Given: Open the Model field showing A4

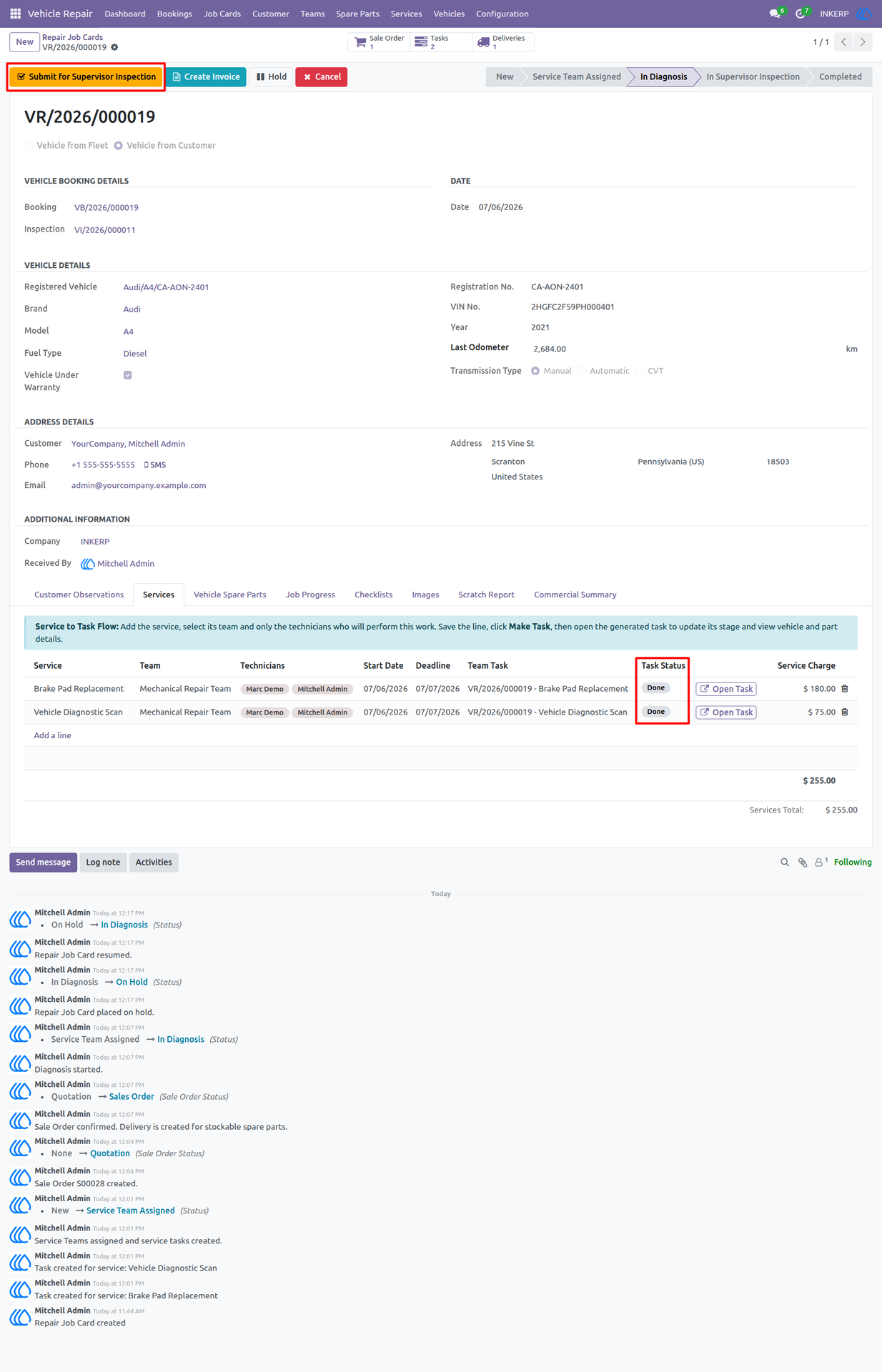Looking at the screenshot, I should pos(129,332).
